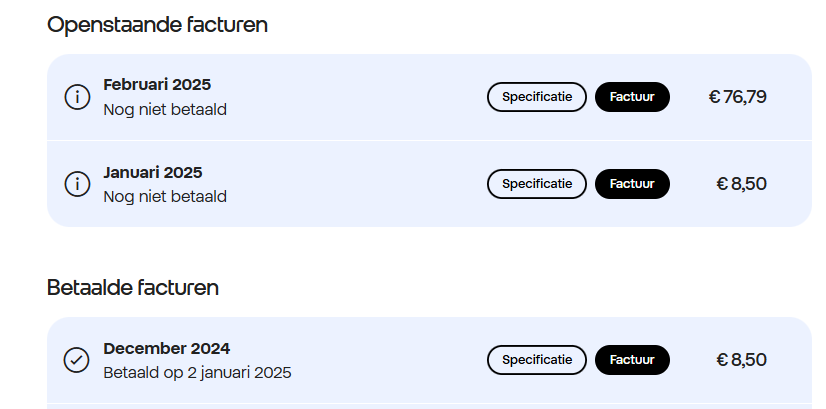Click 'Nog niet betaald' status under Februari 2025

(165, 110)
